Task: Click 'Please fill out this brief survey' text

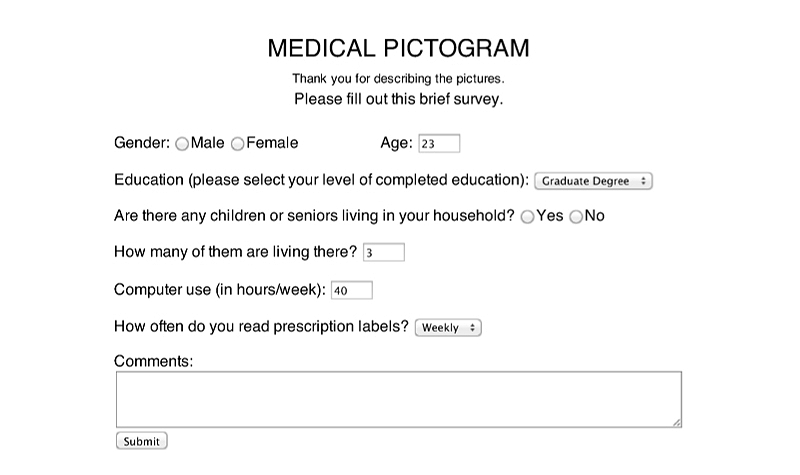Action: coord(398,99)
